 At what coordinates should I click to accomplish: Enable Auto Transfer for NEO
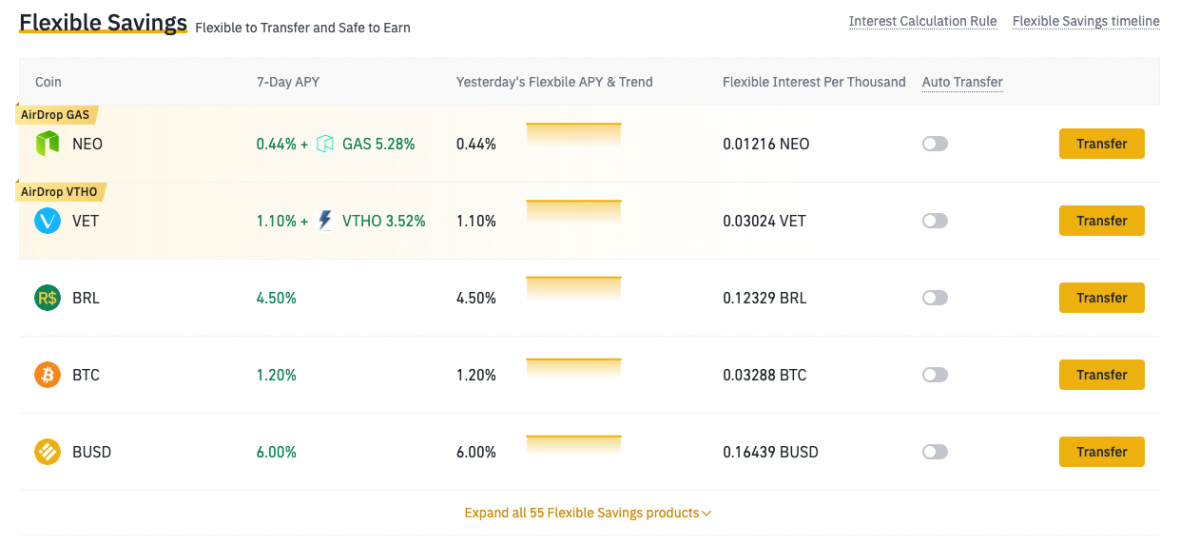click(x=935, y=144)
